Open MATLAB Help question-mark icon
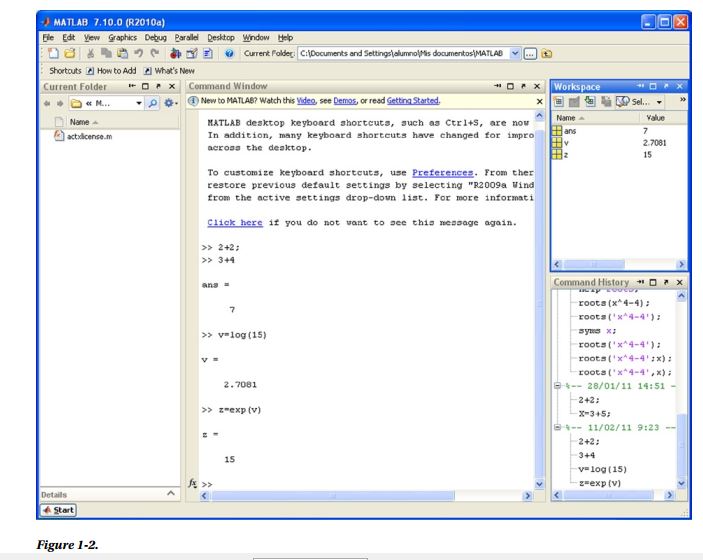Viewport: 703px width, 560px height. pos(229,53)
